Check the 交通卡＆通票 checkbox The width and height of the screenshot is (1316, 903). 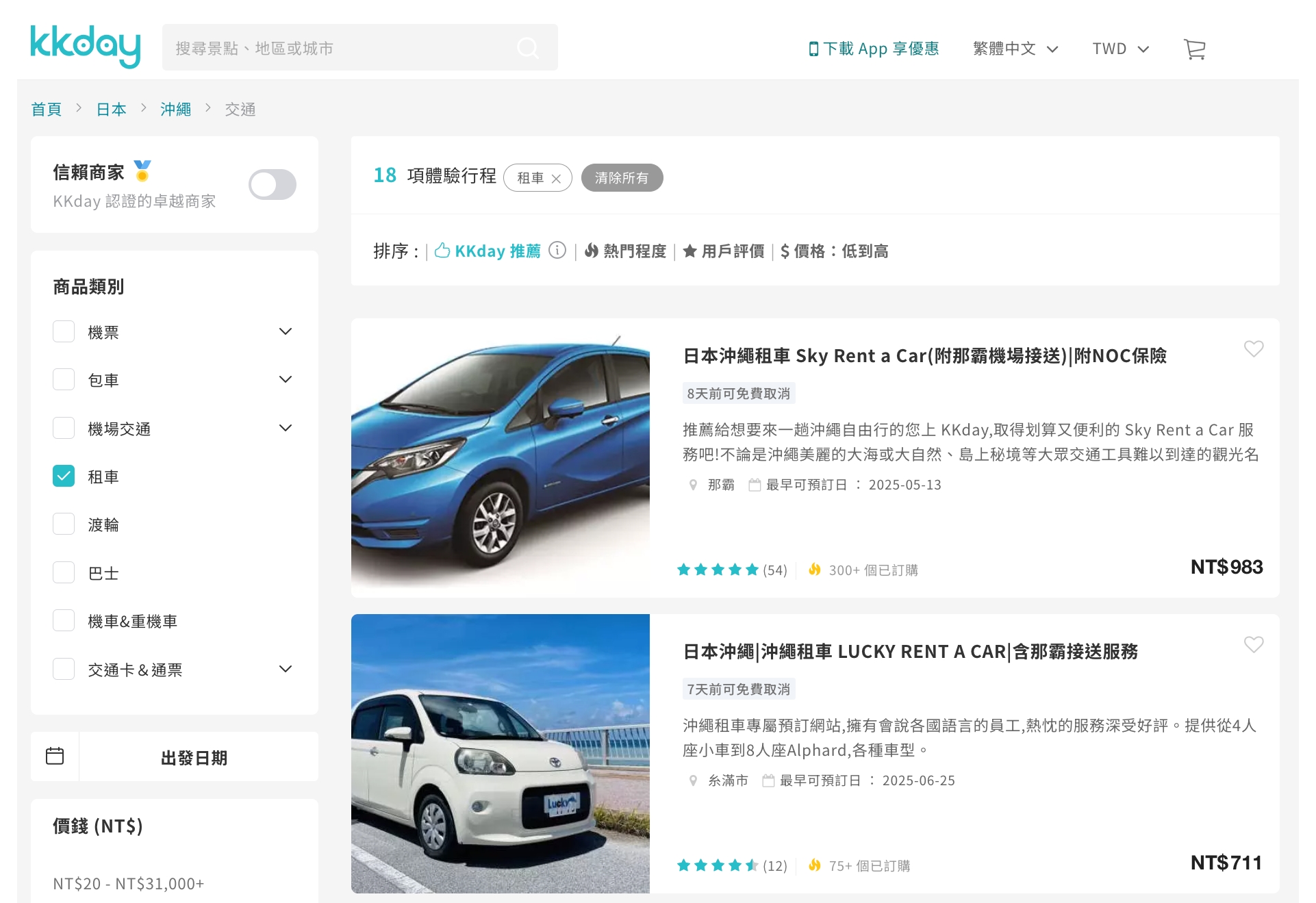click(x=64, y=670)
